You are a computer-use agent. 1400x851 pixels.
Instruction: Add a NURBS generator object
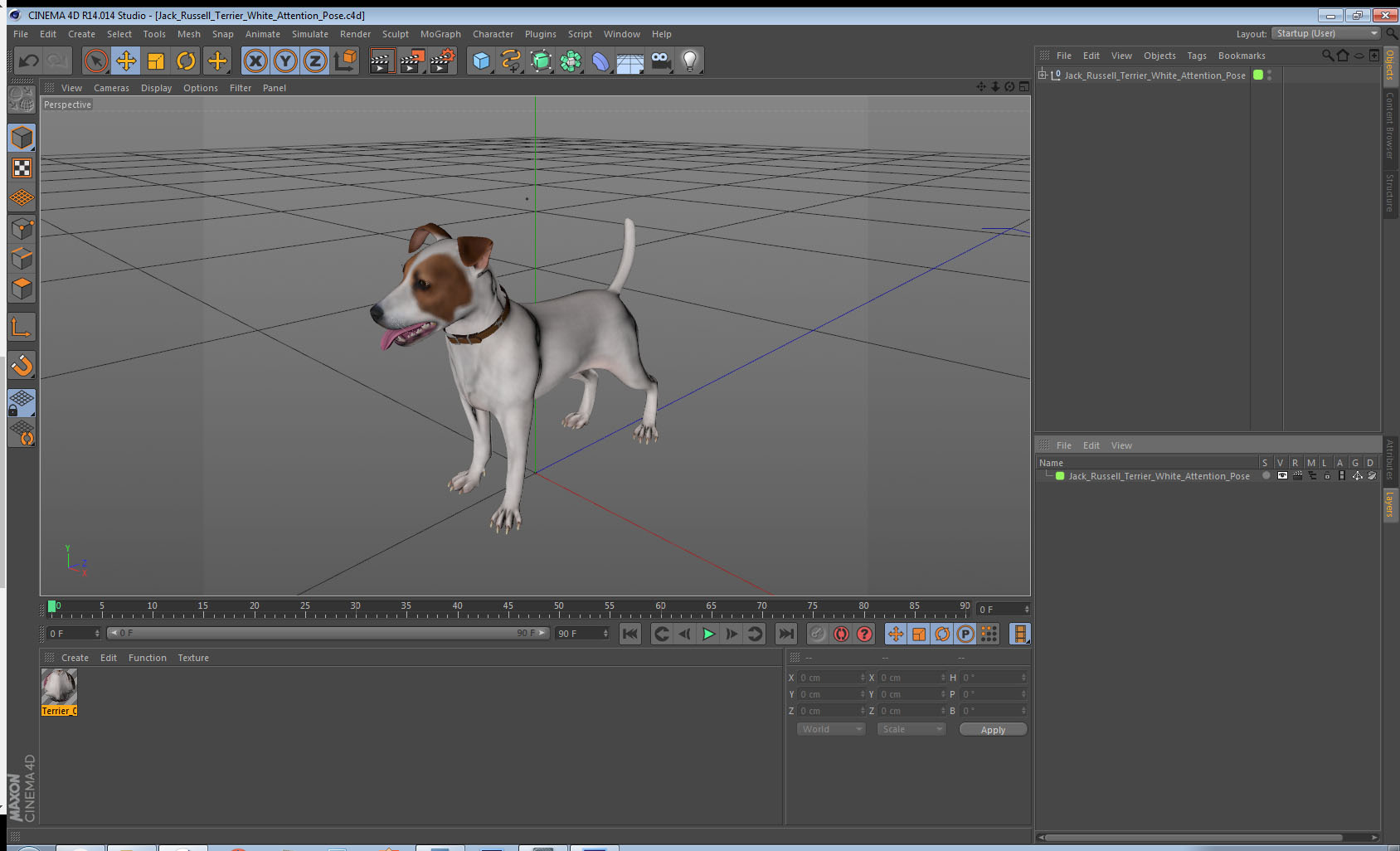pos(541,61)
